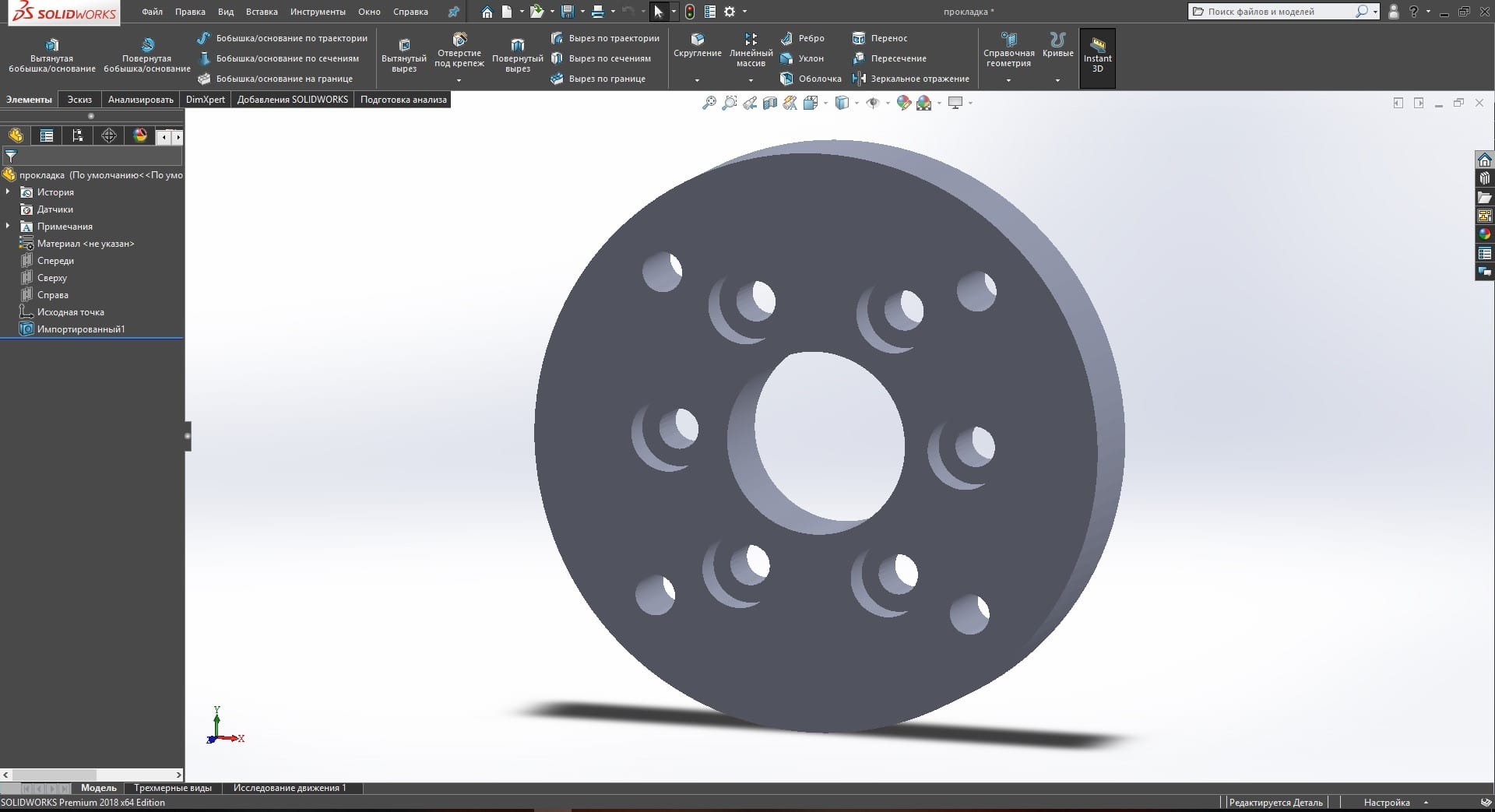Open the ConfigurationManager tab icon
The width and height of the screenshot is (1495, 812).
[78, 135]
